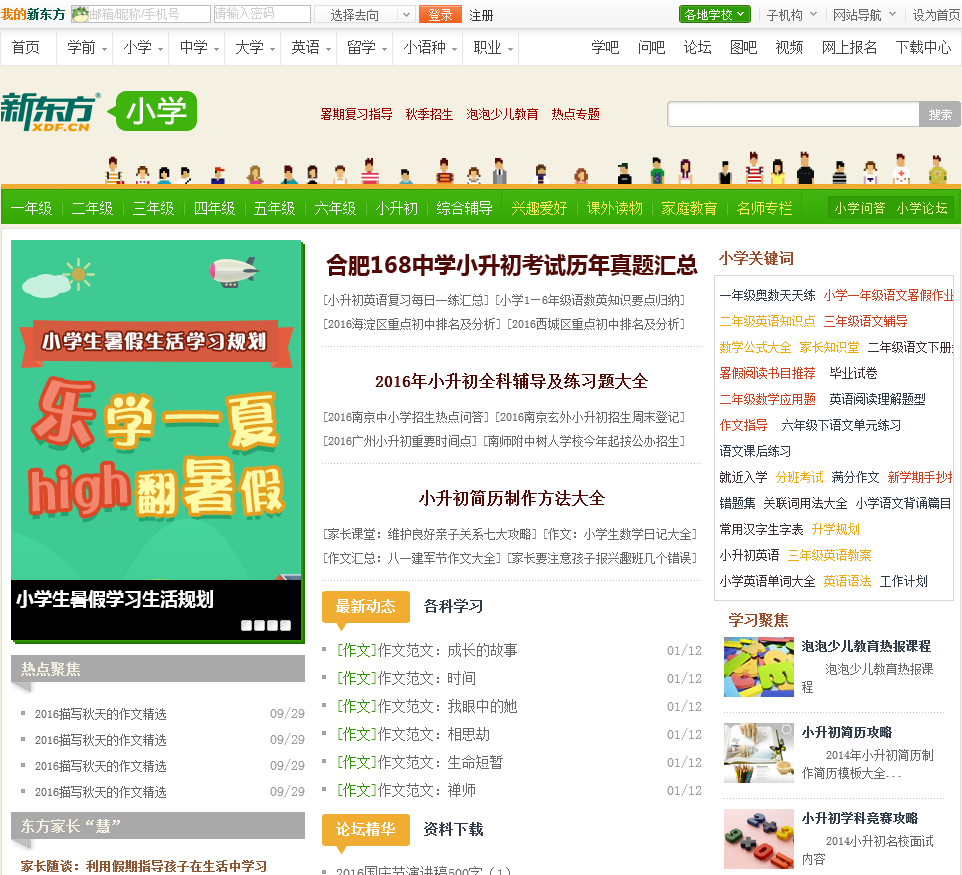The height and width of the screenshot is (875, 962).
Task: Expand the 子机构 dropdown
Action: pyautogui.click(x=792, y=15)
